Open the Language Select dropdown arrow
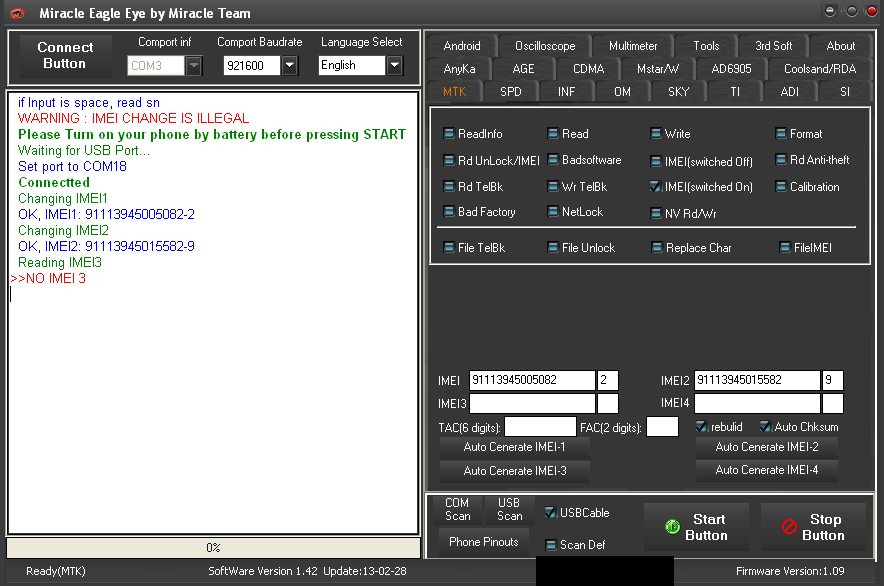 pyautogui.click(x=394, y=65)
